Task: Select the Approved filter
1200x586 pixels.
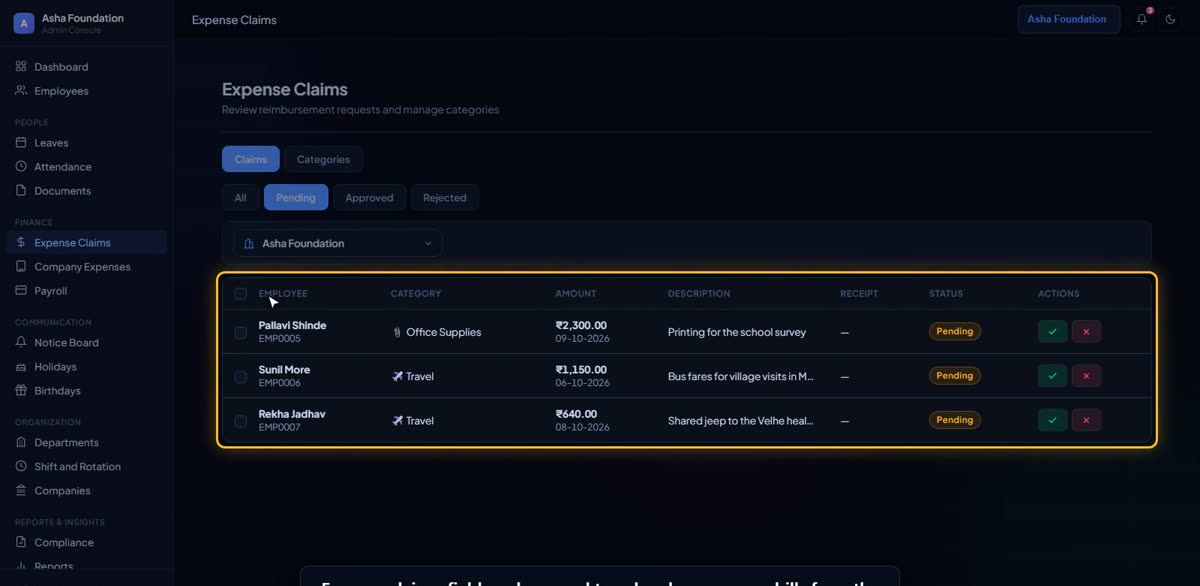Action: (370, 198)
